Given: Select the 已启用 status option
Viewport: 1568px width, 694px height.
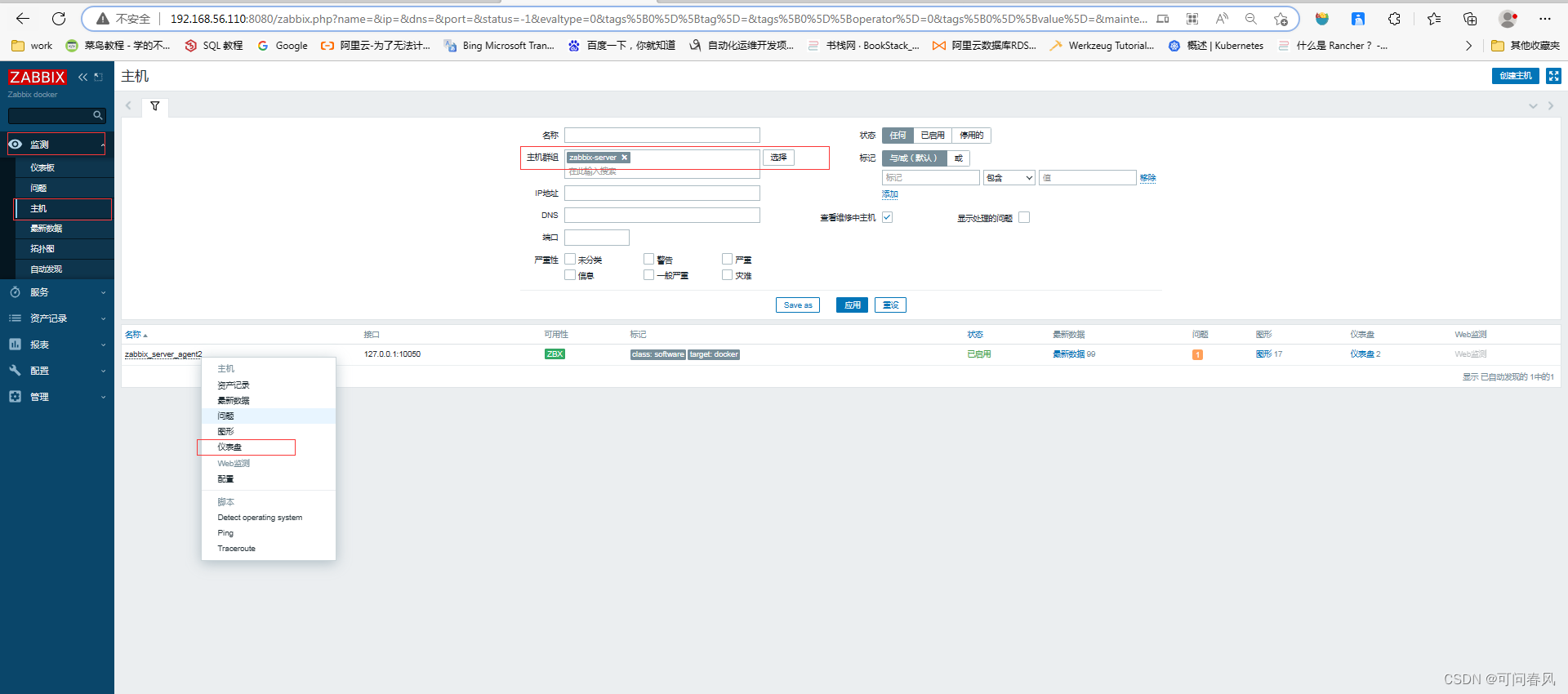Looking at the screenshot, I should point(932,136).
